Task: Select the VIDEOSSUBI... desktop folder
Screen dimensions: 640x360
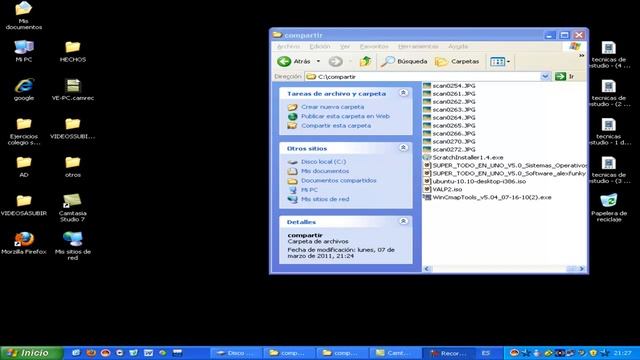Action: [73, 128]
